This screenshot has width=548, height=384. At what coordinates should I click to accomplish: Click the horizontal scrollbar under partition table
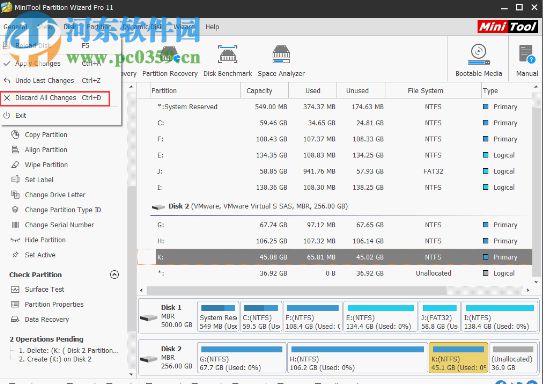[296, 290]
